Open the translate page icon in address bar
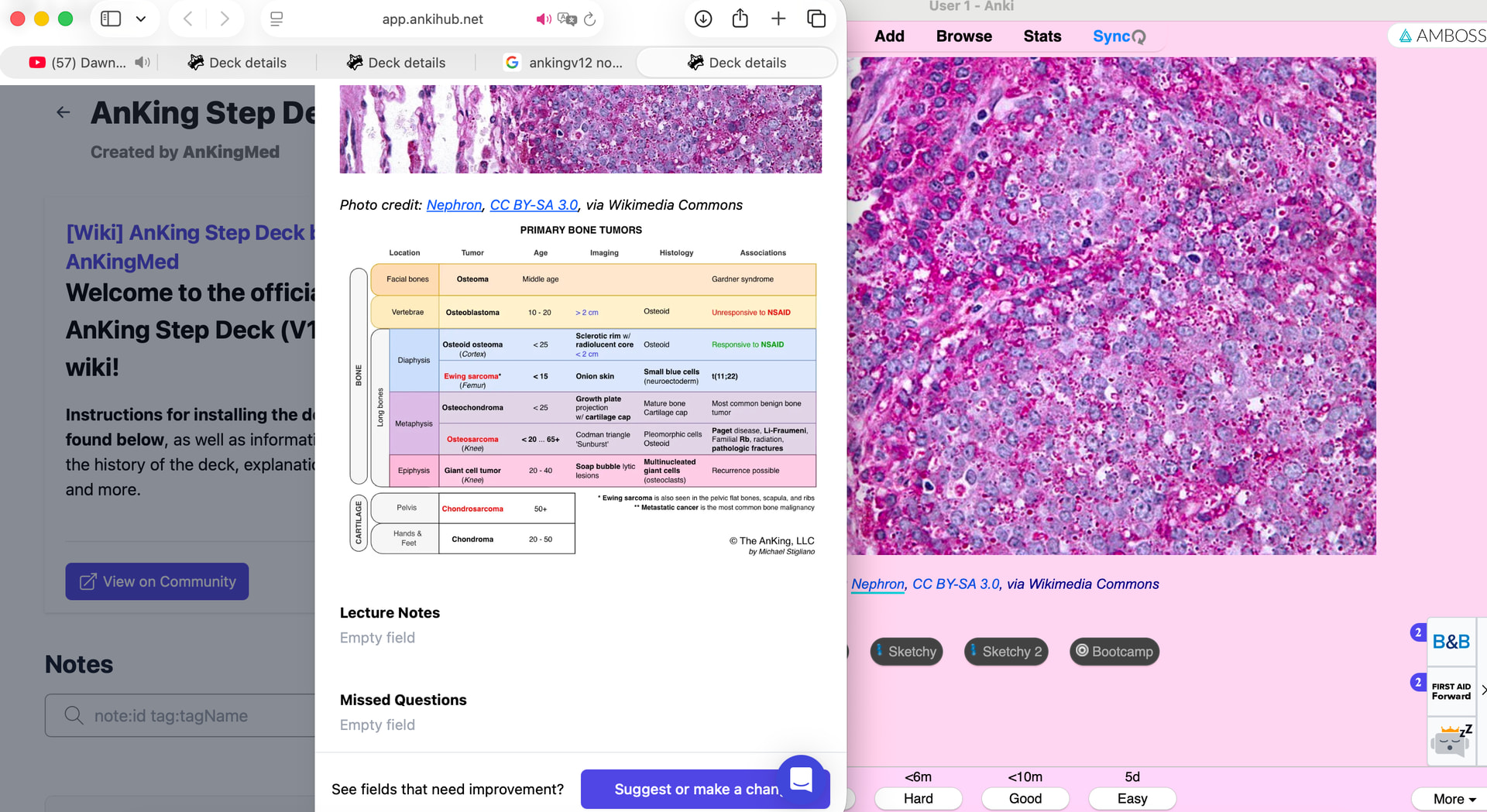1487x812 pixels. coord(567,19)
